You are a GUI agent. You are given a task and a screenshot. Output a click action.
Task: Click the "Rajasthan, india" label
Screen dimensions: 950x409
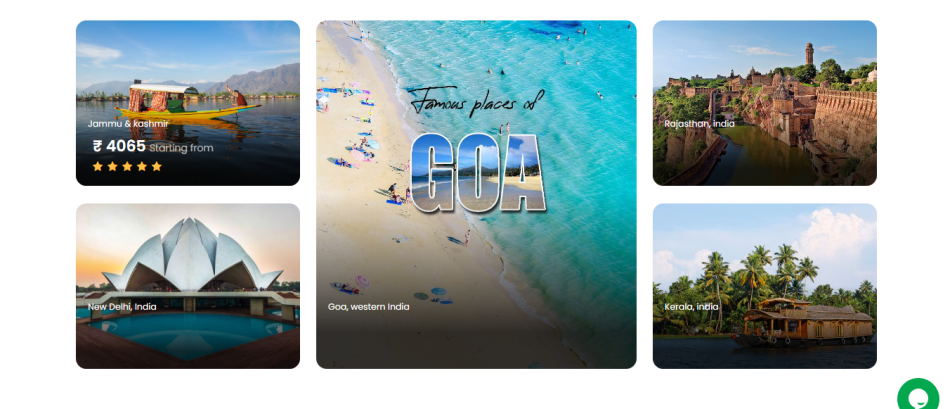[699, 124]
